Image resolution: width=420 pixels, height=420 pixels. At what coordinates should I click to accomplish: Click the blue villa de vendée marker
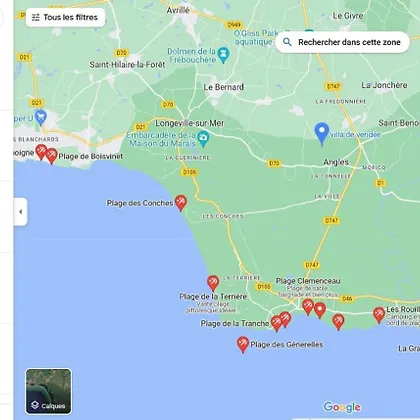(x=322, y=134)
